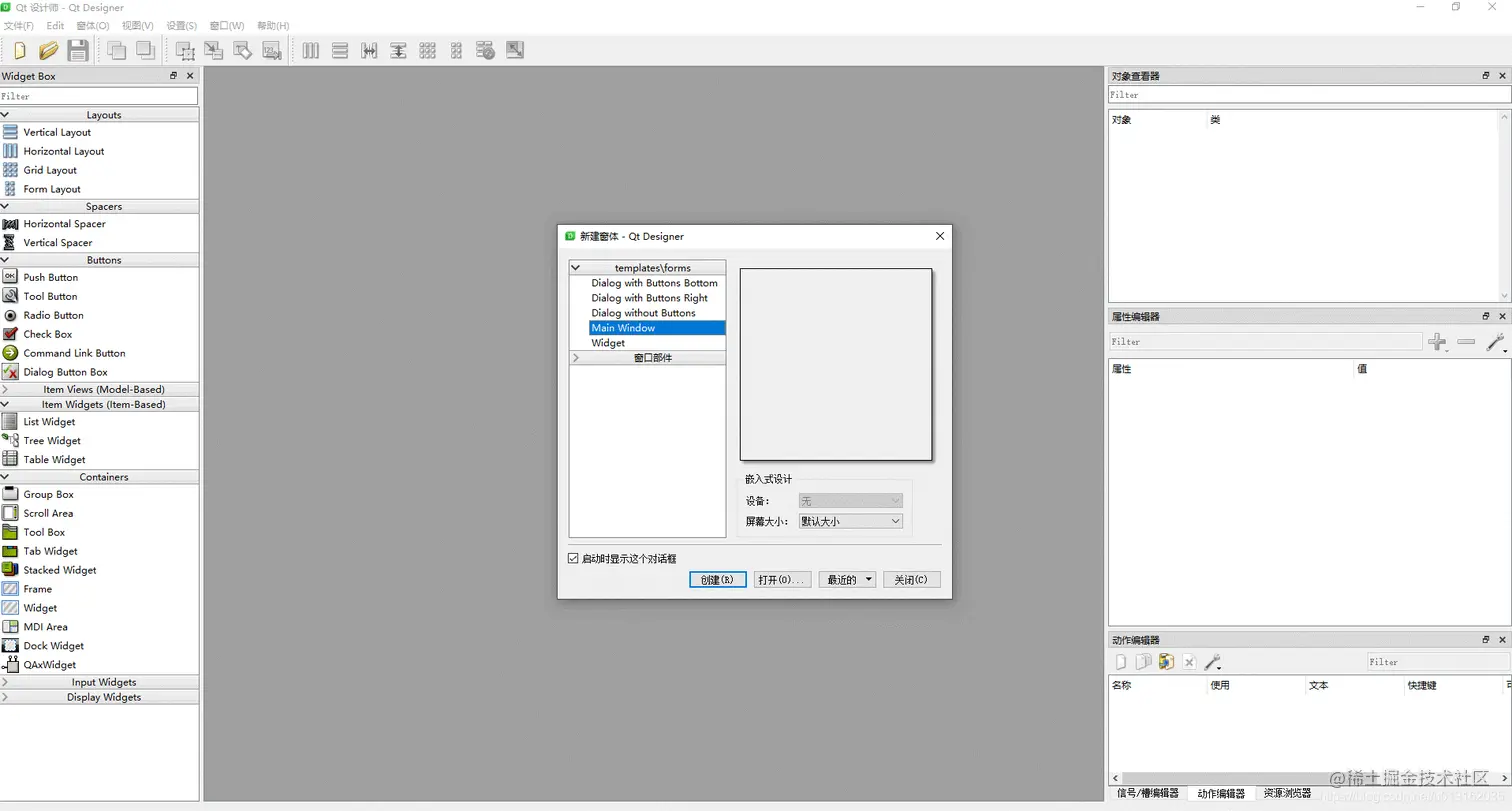Click the Save floppy disk icon
1512x811 pixels.
click(x=78, y=50)
